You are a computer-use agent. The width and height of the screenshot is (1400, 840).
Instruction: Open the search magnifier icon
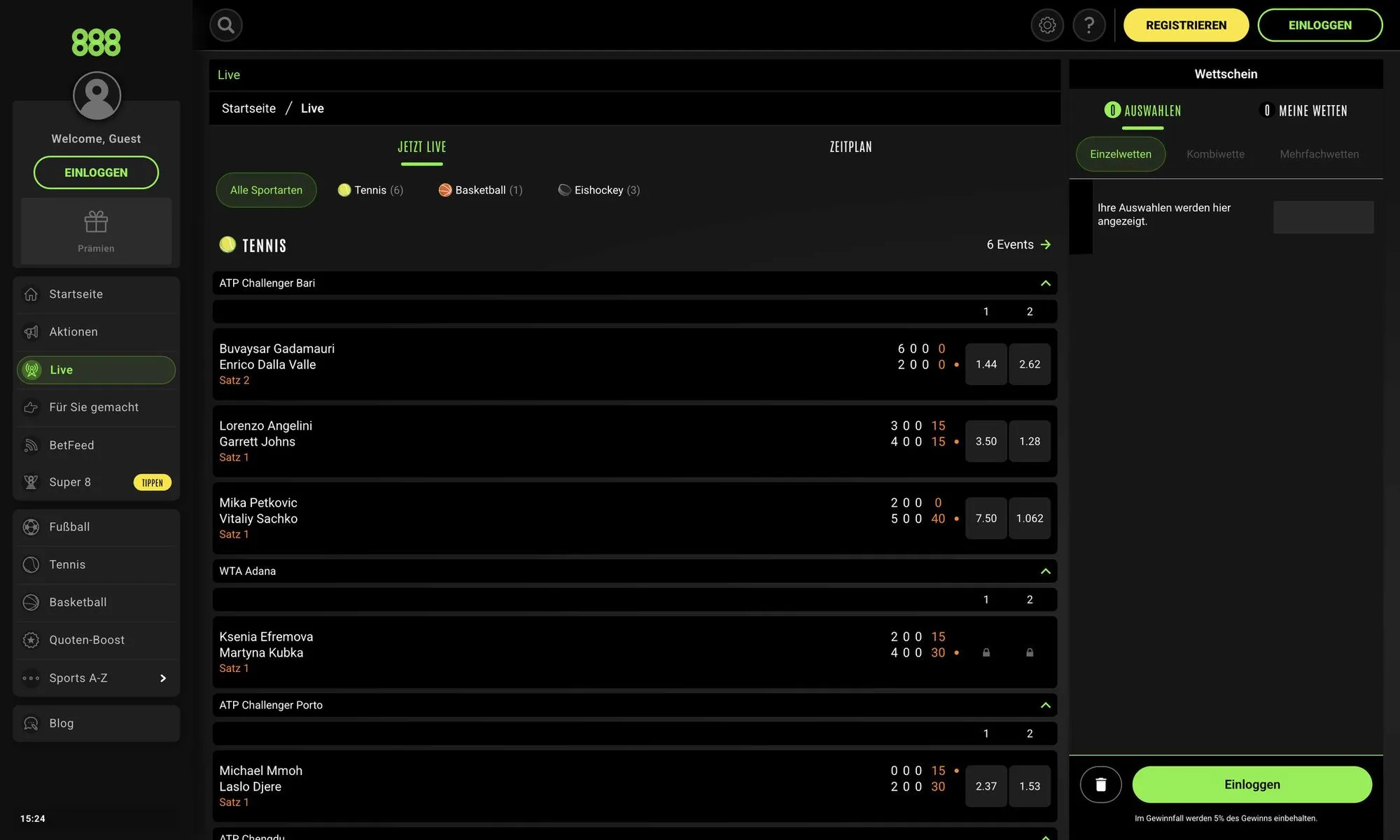(x=225, y=25)
